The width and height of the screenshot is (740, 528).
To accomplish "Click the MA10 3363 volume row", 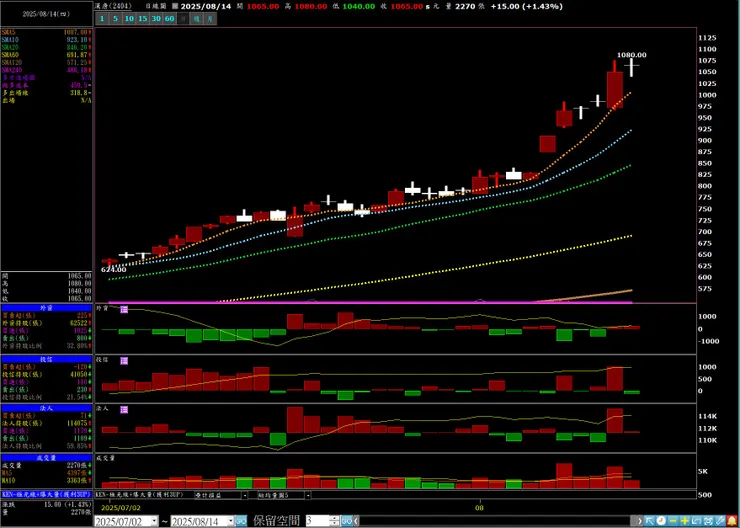I will tap(46, 480).
